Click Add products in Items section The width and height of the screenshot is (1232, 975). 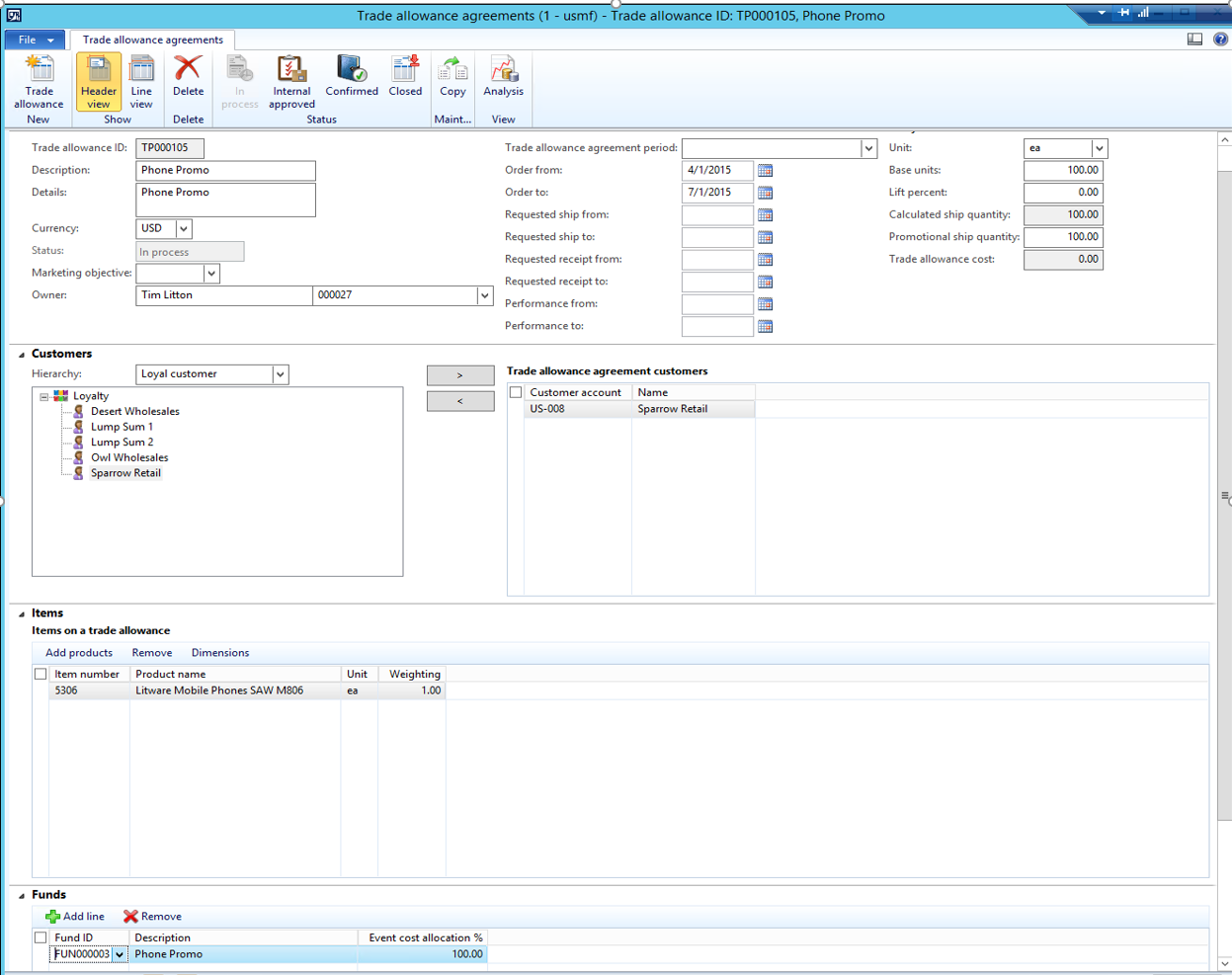[x=79, y=653]
